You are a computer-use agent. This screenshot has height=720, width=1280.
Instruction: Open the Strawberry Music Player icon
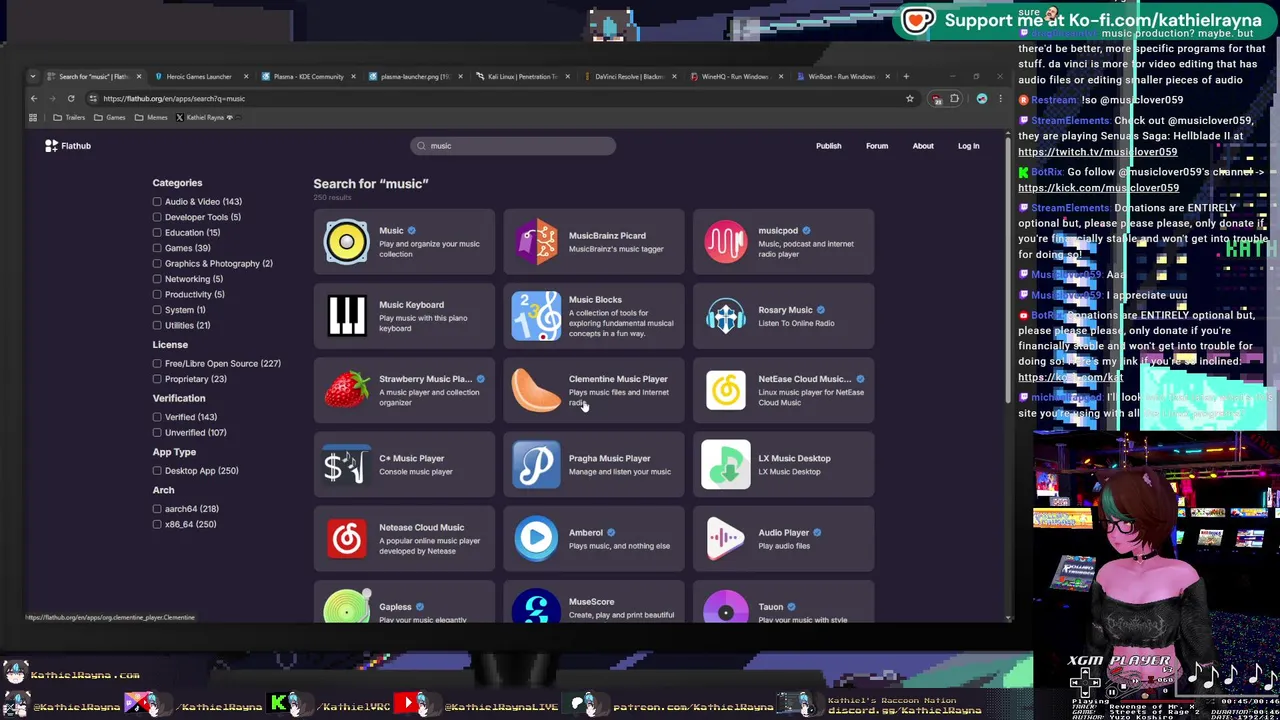pos(346,390)
